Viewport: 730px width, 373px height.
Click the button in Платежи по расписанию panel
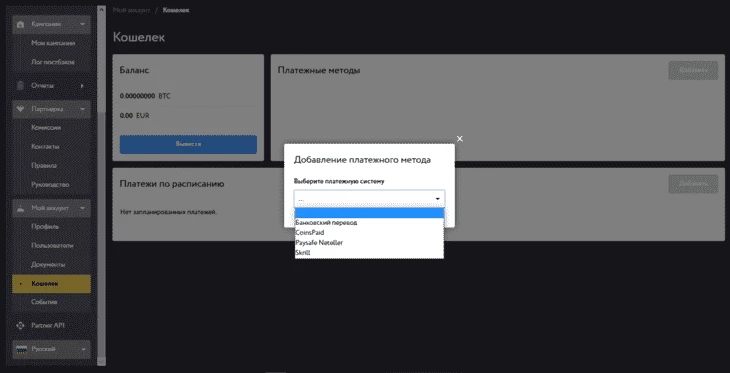693,184
